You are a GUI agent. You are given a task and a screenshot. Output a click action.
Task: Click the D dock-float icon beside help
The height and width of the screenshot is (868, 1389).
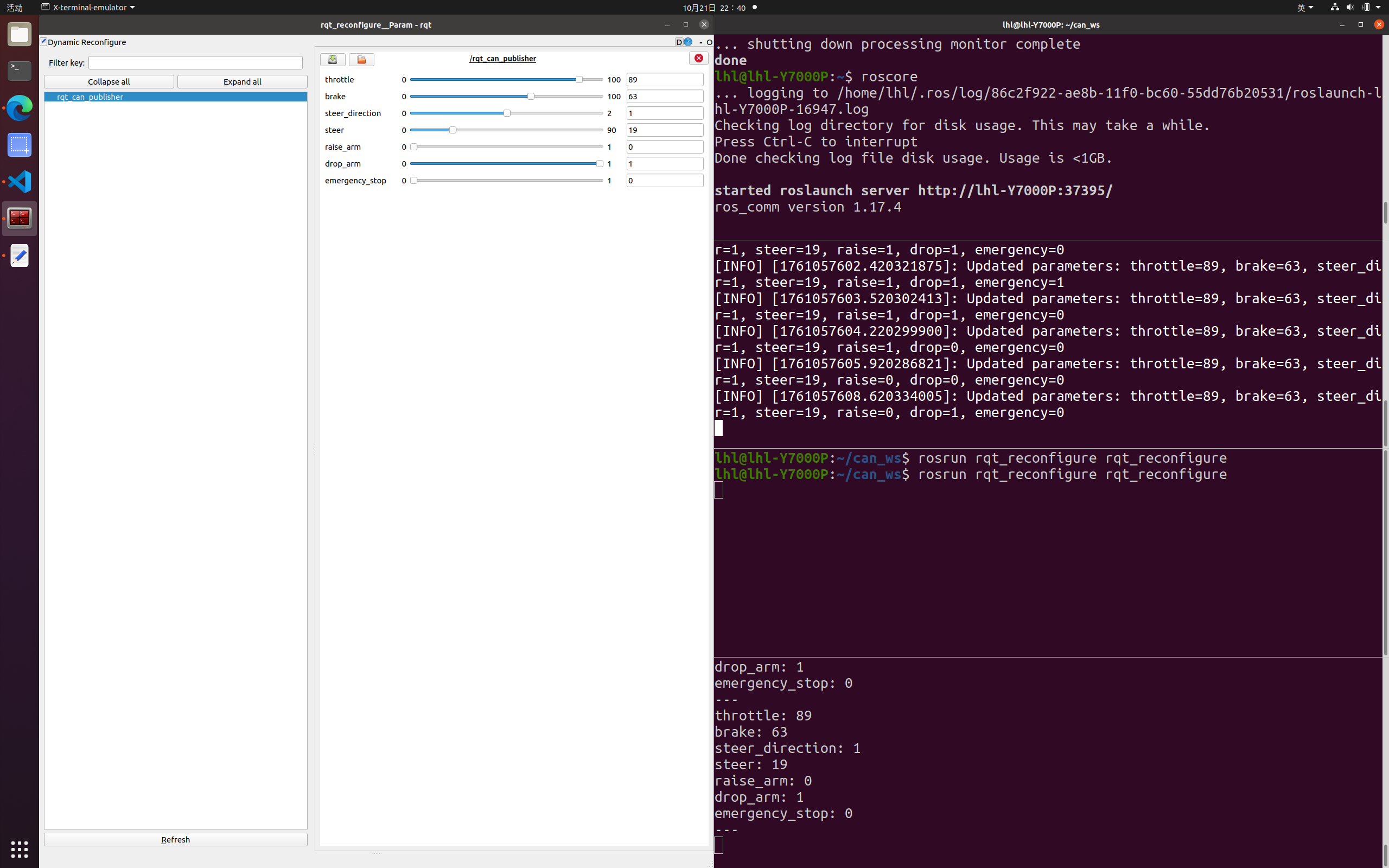point(678,42)
